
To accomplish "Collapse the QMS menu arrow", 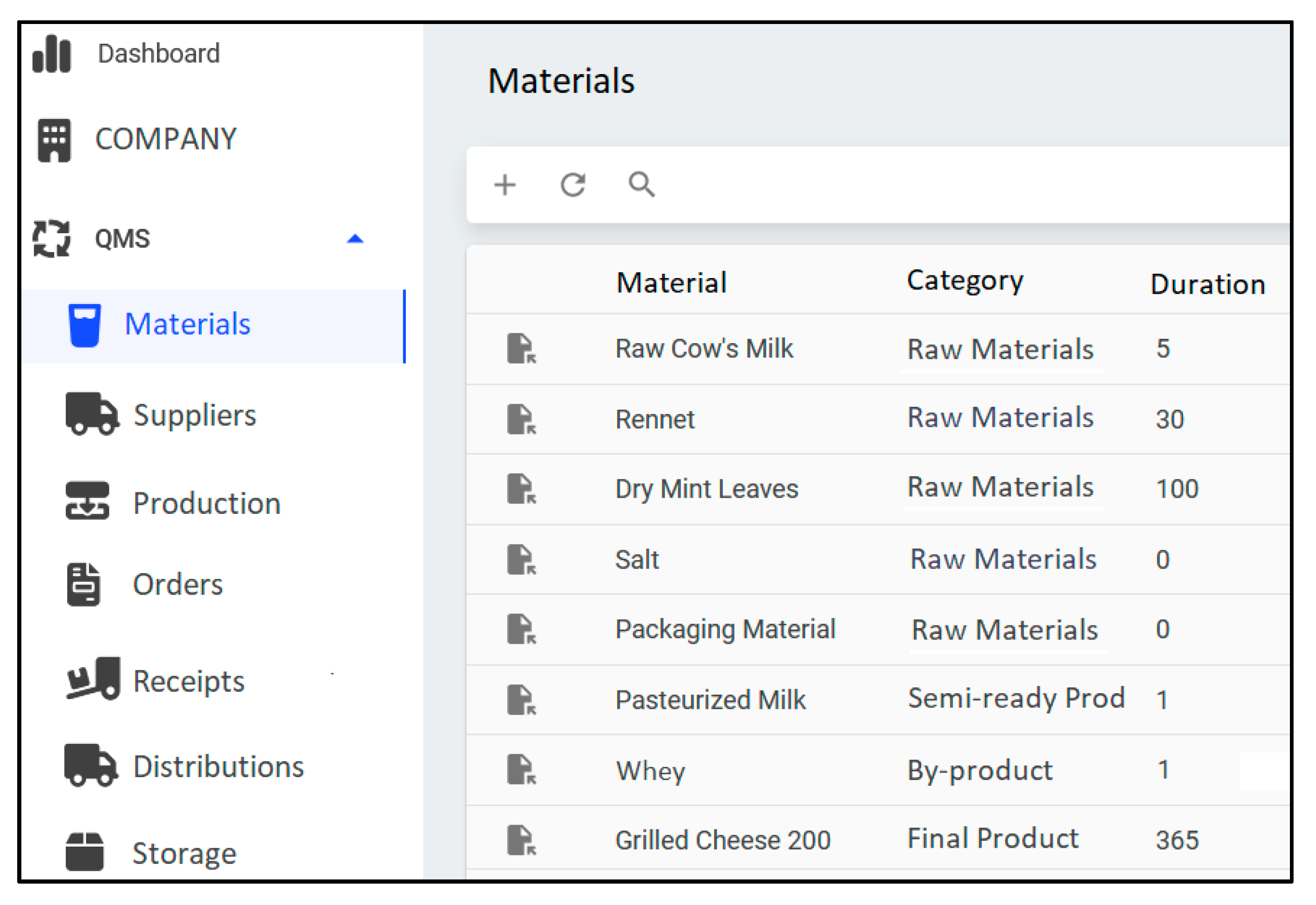I will [x=355, y=239].
